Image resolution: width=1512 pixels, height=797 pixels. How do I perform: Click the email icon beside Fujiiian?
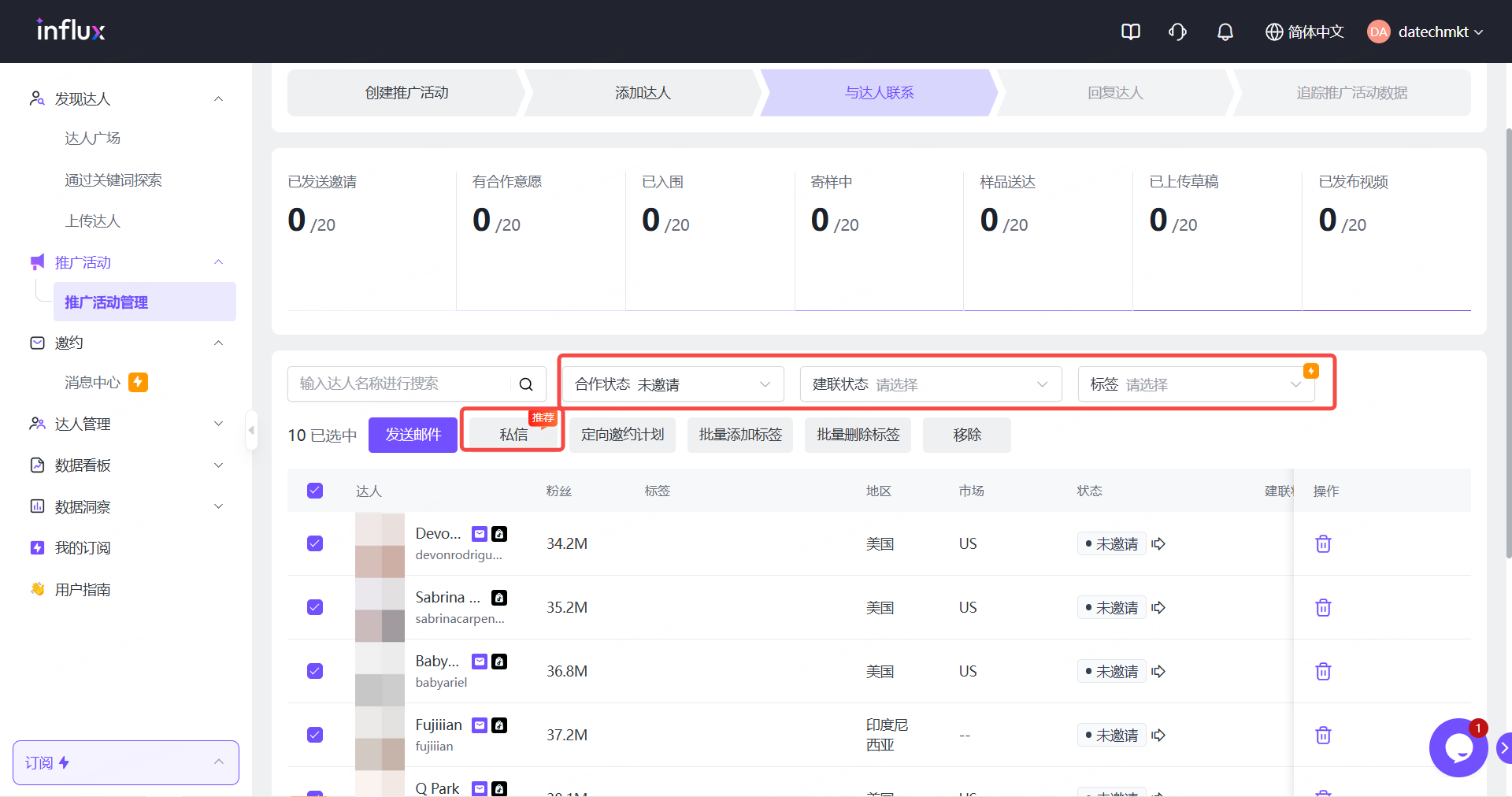point(479,725)
